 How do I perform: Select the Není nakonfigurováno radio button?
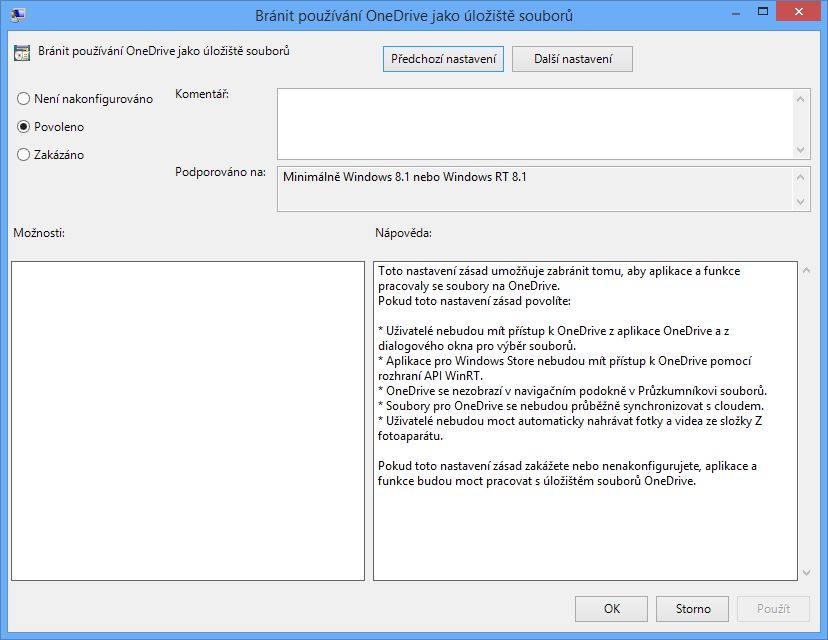(x=23, y=99)
